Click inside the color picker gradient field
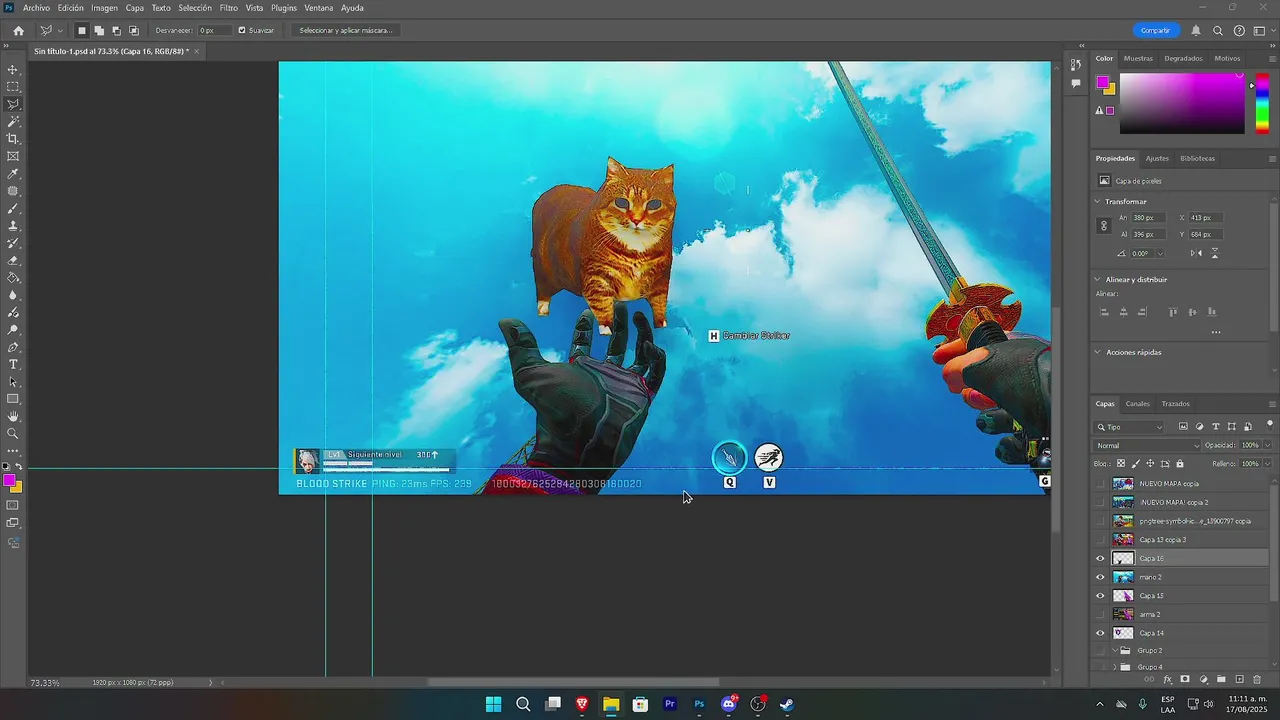Viewport: 1280px width, 720px height. [1182, 103]
